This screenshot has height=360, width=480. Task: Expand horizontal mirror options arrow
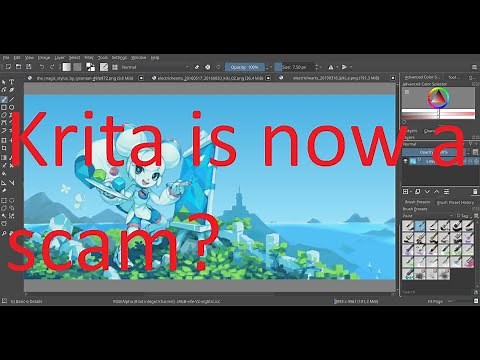tap(337, 67)
